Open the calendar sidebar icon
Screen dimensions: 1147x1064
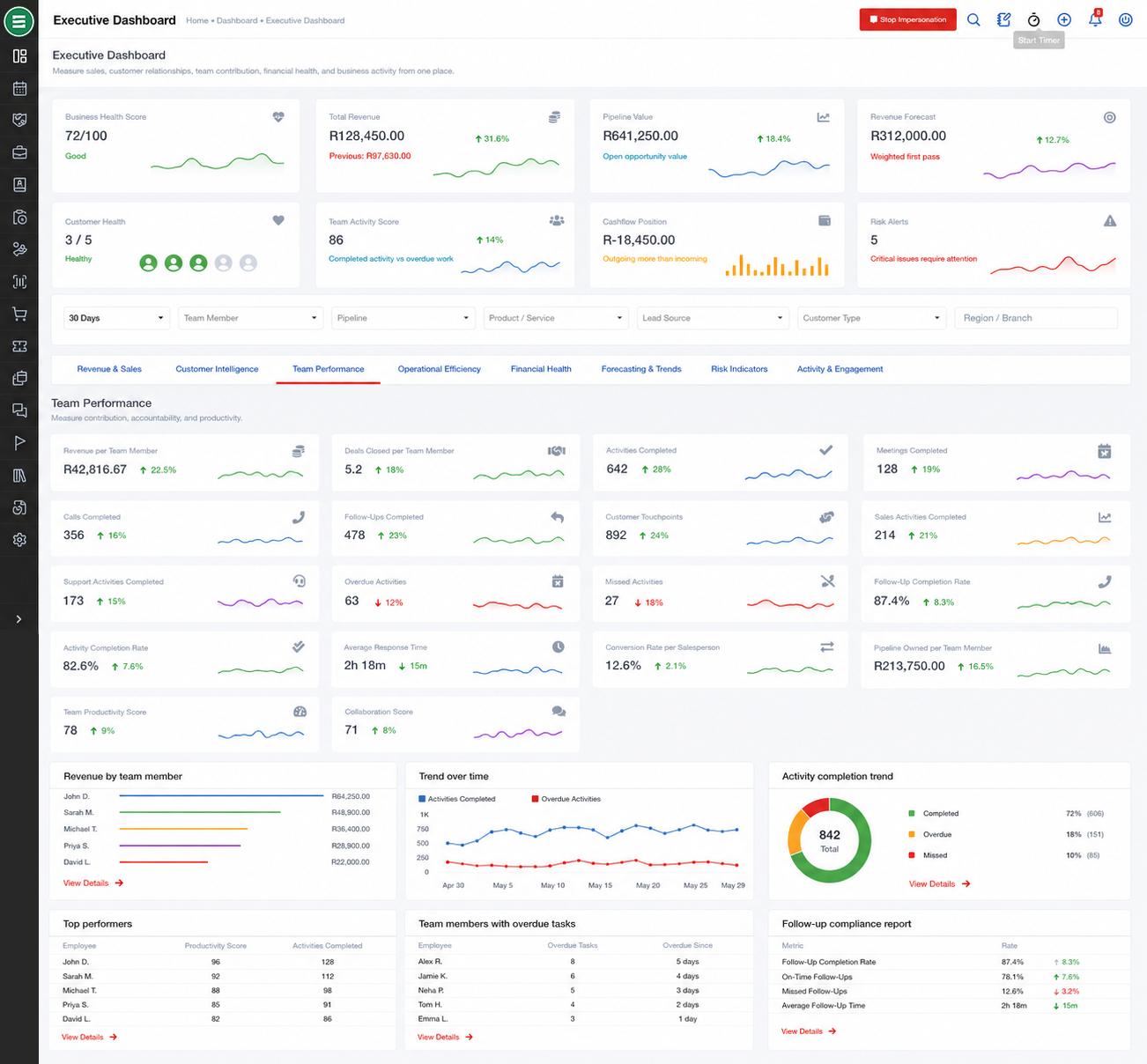pyautogui.click(x=19, y=88)
